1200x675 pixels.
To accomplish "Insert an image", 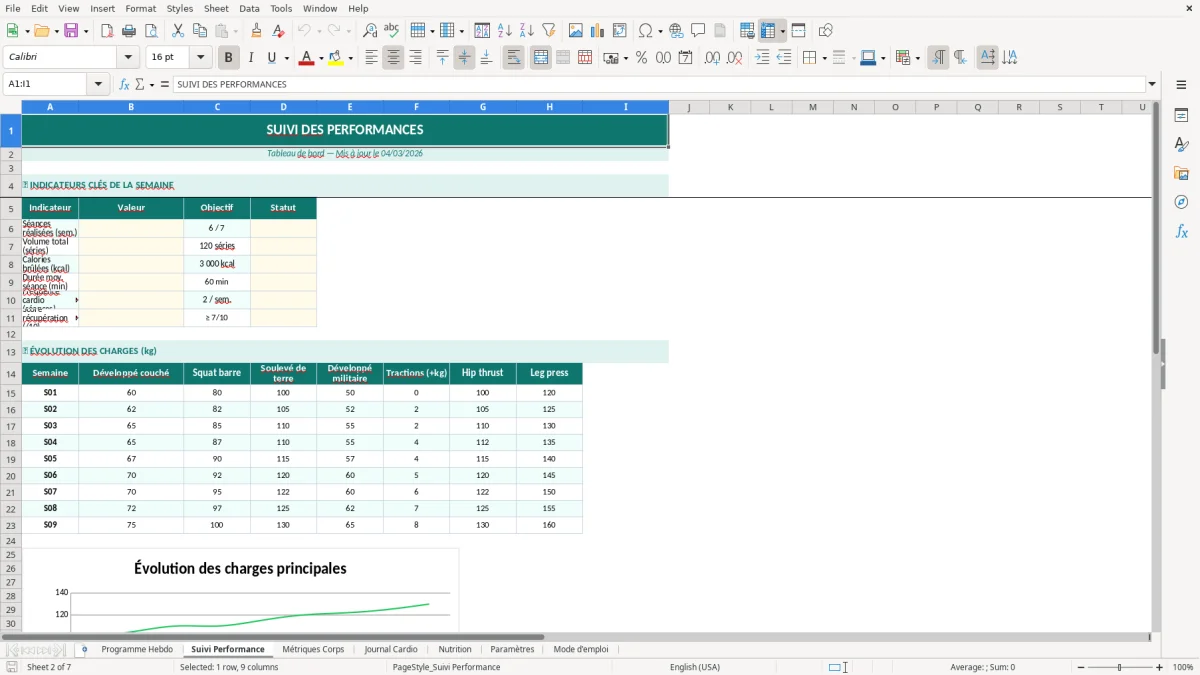I will point(576,31).
